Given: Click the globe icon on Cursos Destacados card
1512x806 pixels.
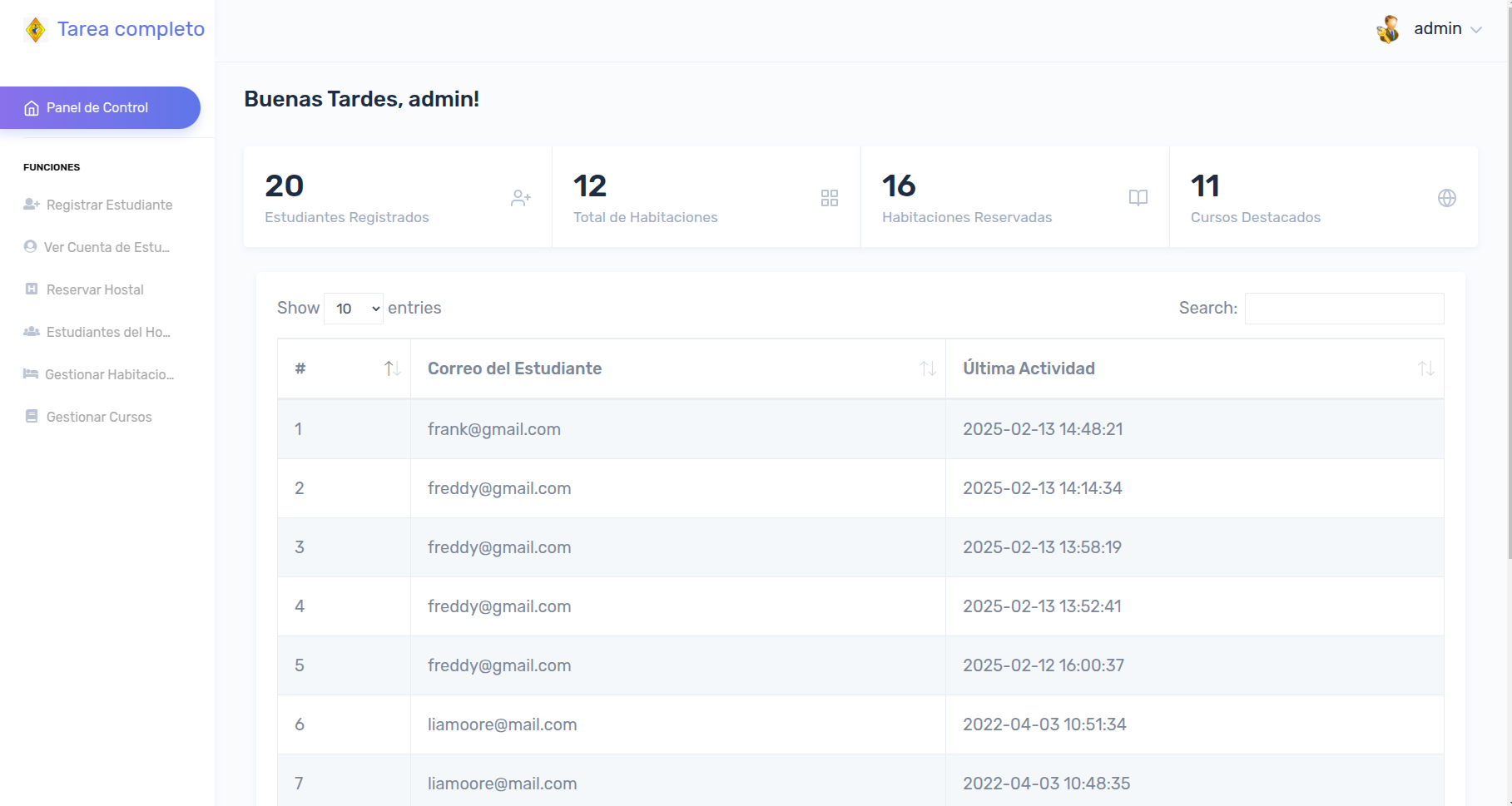Looking at the screenshot, I should coord(1446,198).
